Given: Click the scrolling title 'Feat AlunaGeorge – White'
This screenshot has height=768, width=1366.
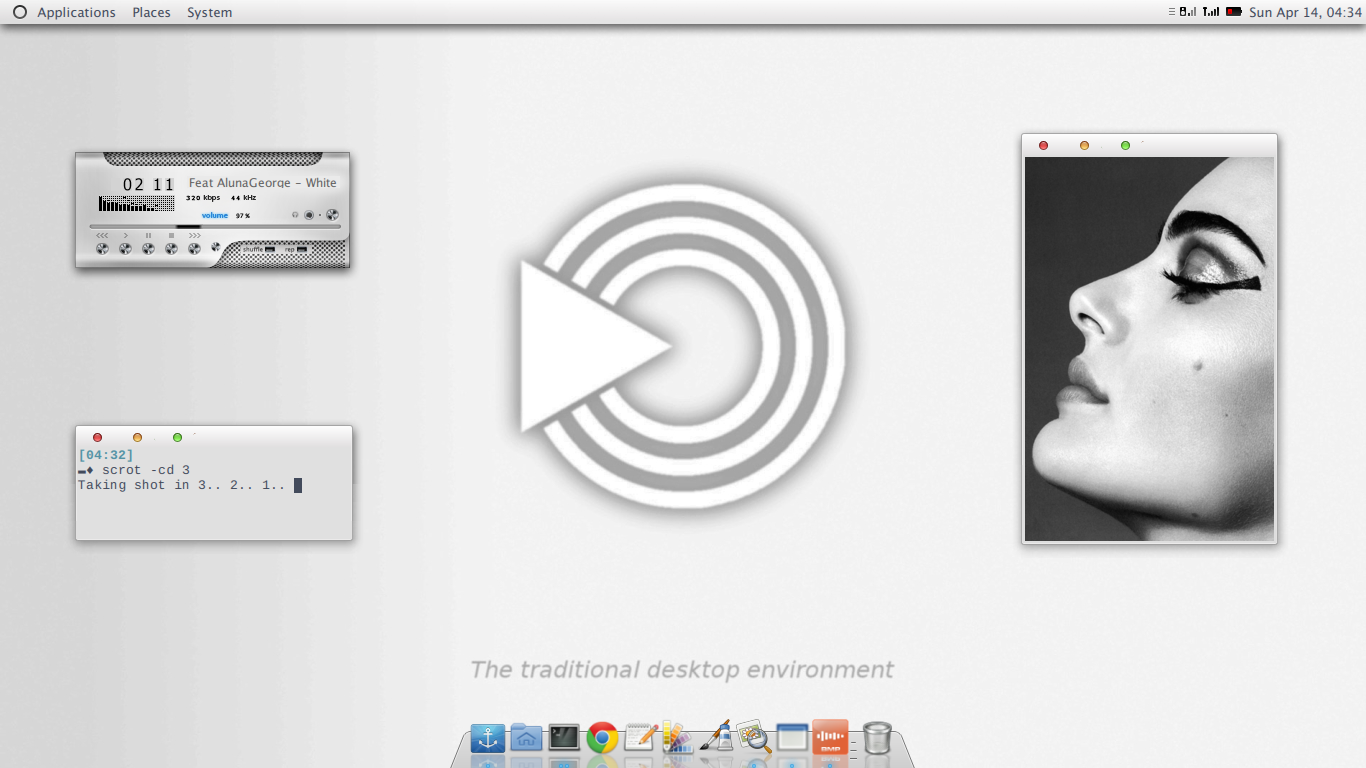Looking at the screenshot, I should (263, 183).
